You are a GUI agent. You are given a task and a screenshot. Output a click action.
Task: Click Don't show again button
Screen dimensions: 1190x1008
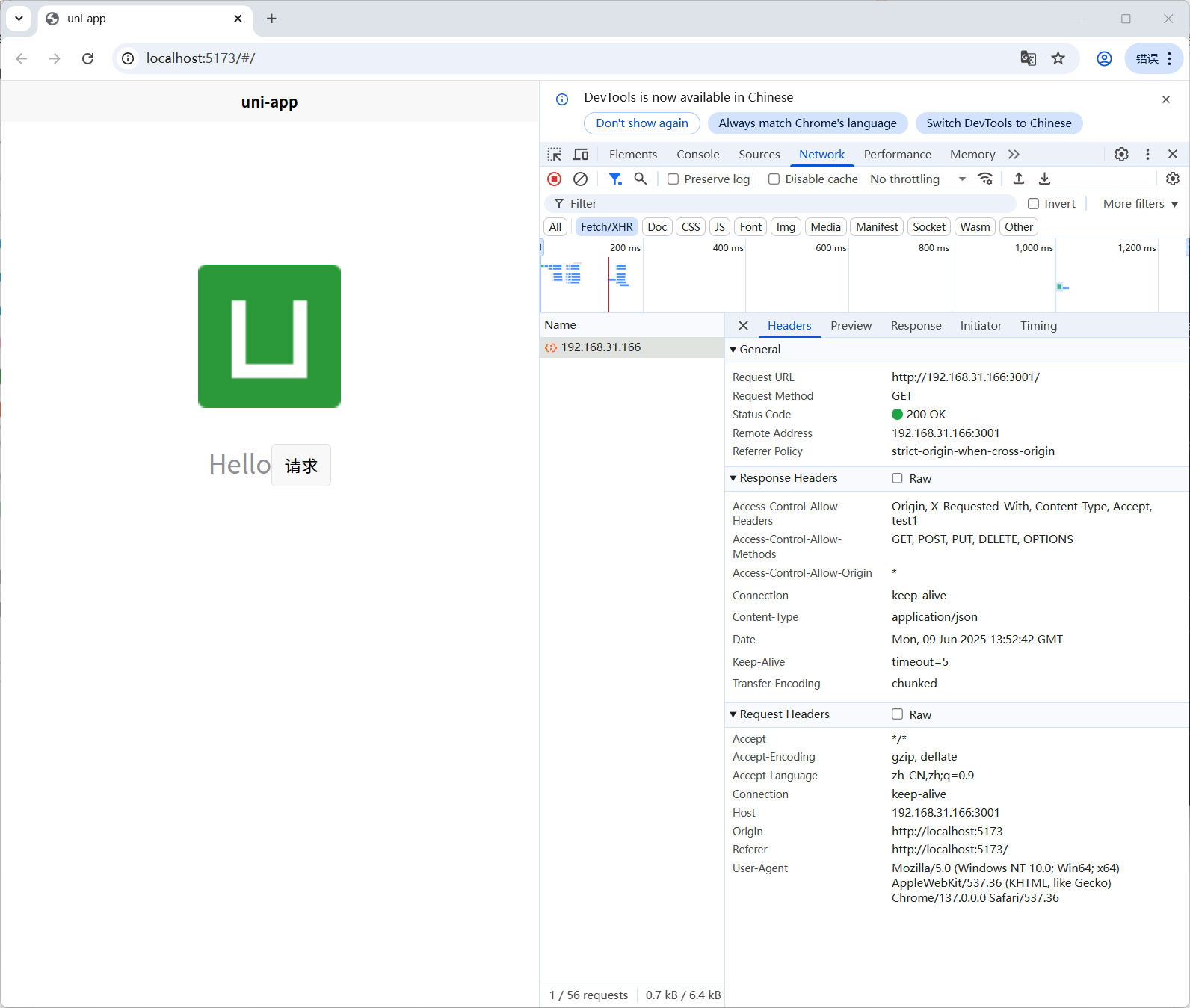point(641,123)
